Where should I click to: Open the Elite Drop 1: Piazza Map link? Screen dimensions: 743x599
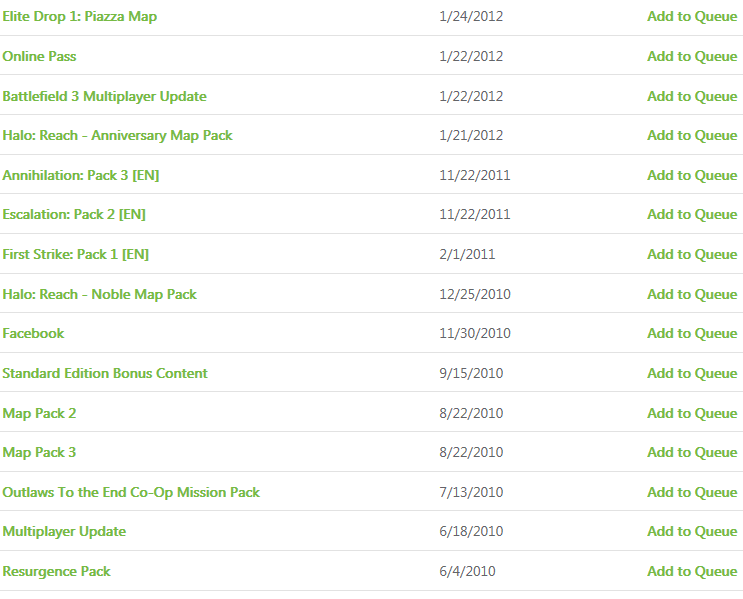[79, 17]
